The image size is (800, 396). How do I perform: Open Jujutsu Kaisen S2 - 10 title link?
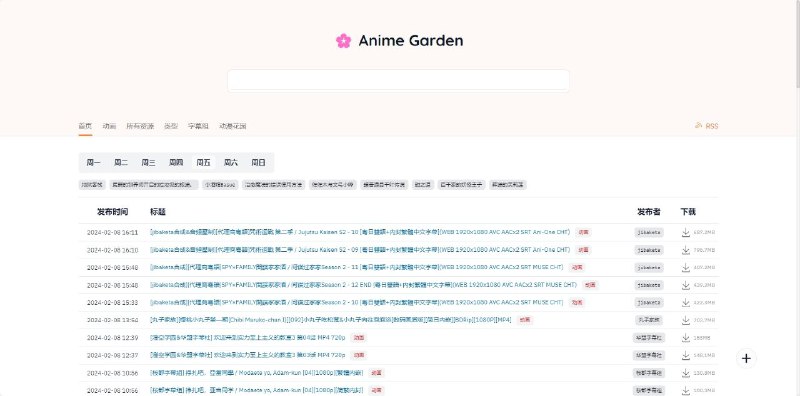[x=360, y=232]
